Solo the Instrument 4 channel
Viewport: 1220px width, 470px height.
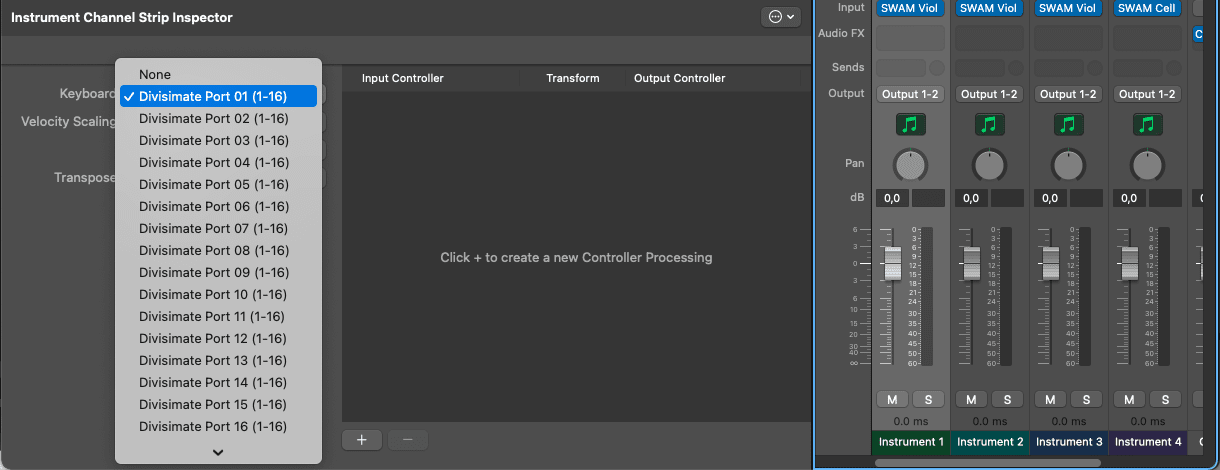coord(1165,399)
